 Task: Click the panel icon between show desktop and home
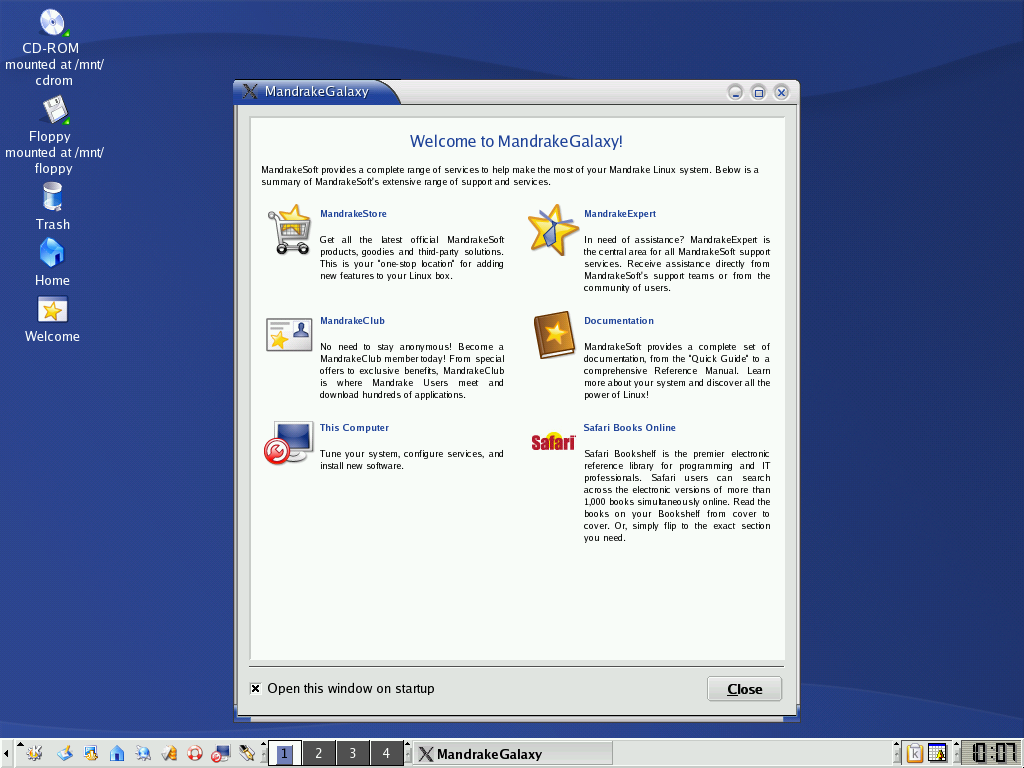click(91, 753)
